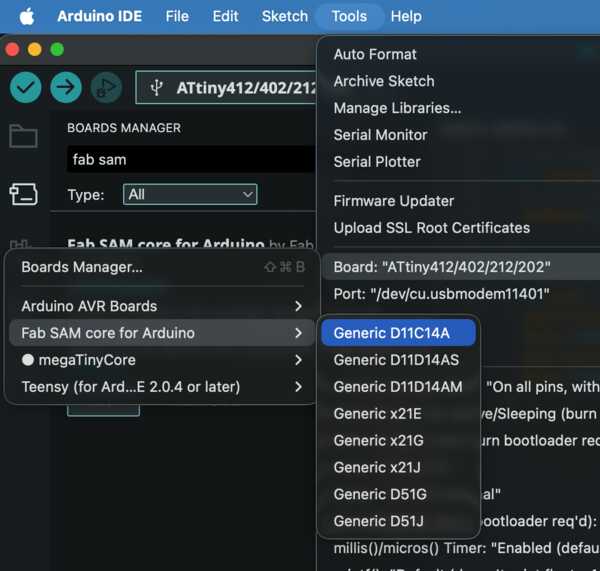The height and width of the screenshot is (571, 600).
Task: Select Generic x21G board
Action: pos(399,440)
